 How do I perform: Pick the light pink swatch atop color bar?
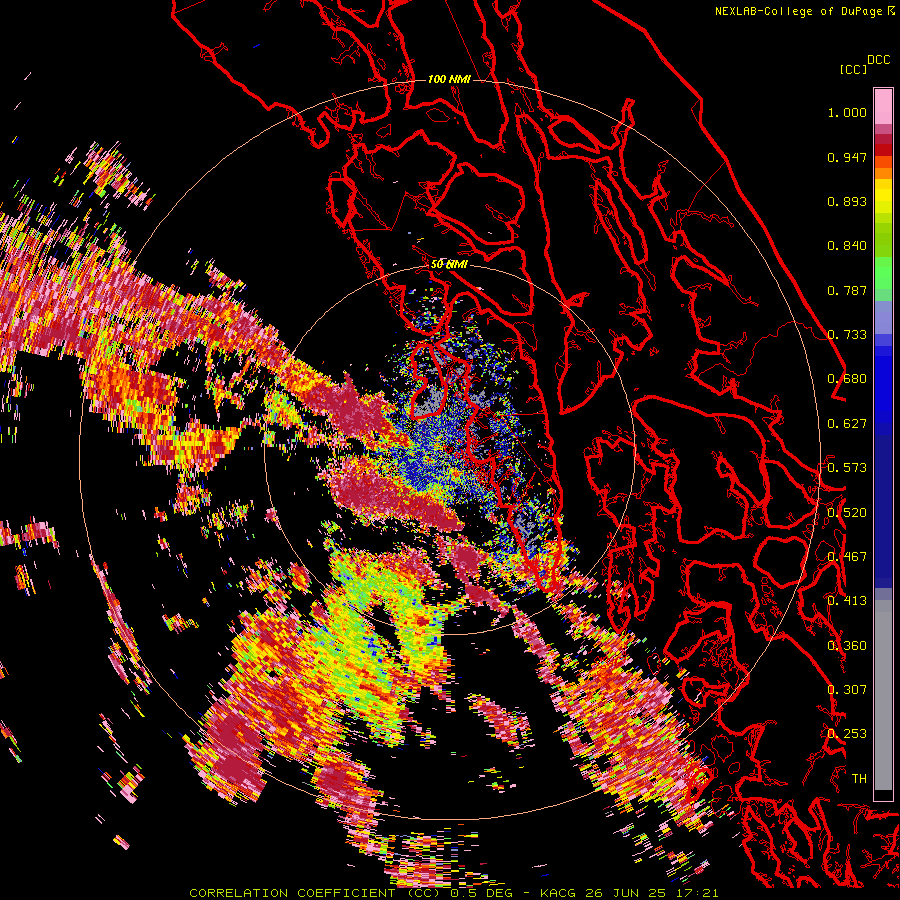click(883, 106)
